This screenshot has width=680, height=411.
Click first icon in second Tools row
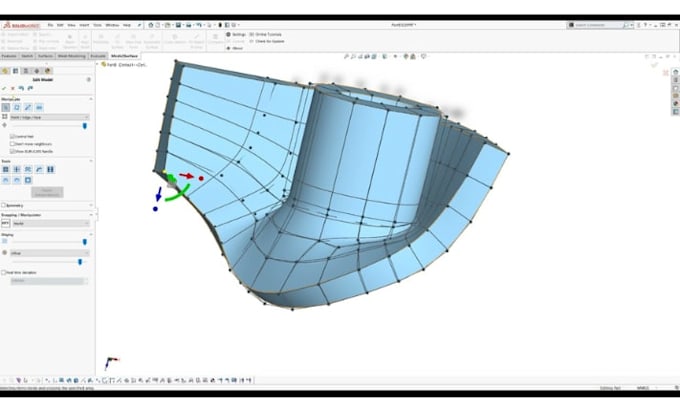point(6,180)
